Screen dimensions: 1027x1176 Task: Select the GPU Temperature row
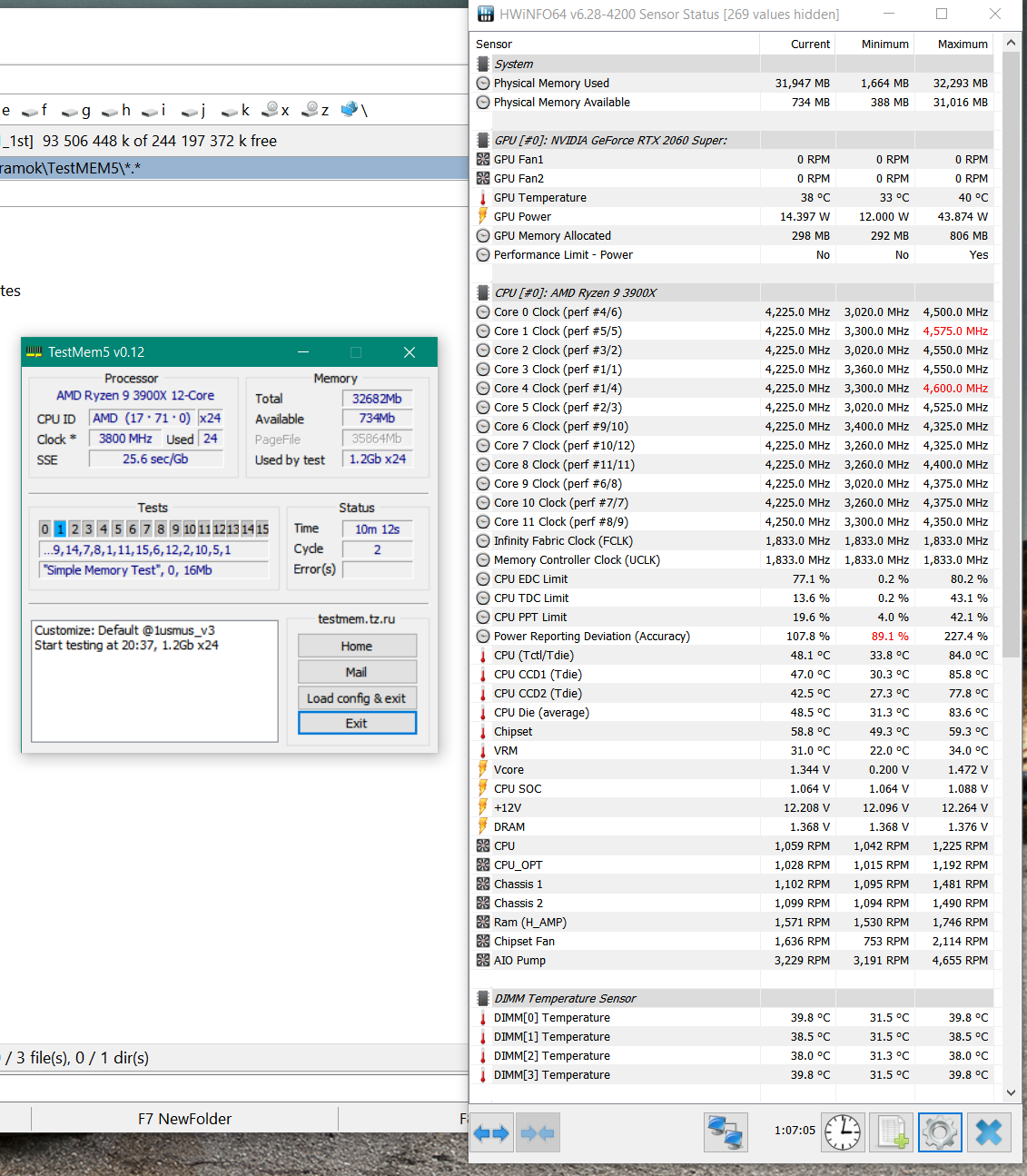tap(732, 198)
